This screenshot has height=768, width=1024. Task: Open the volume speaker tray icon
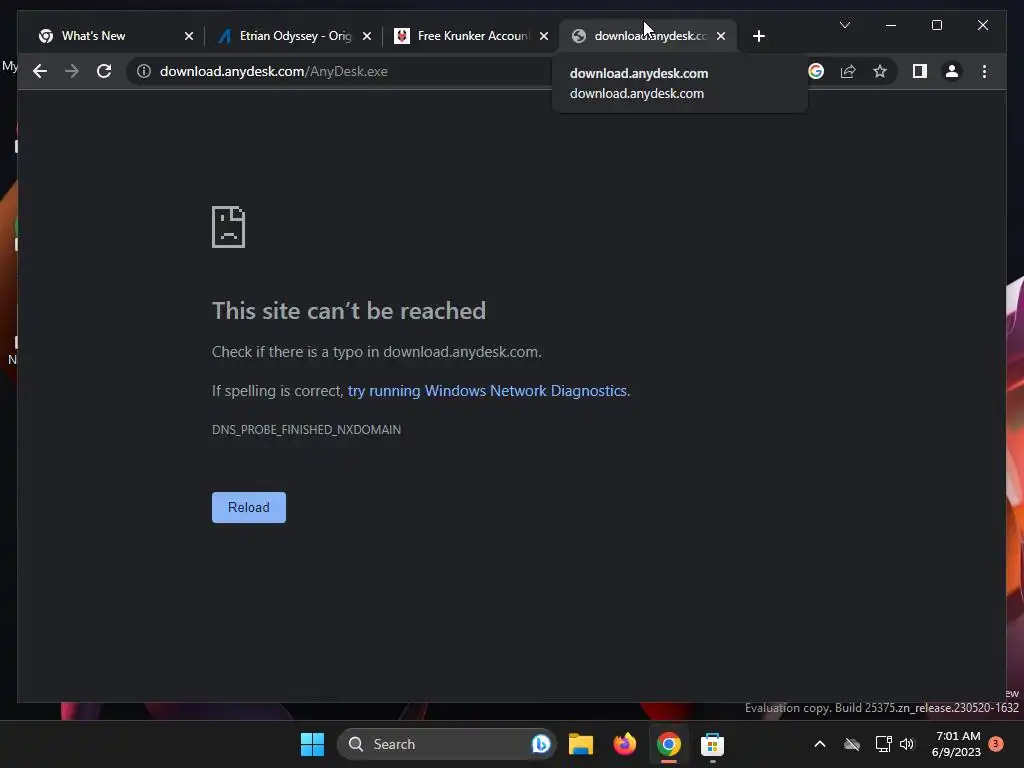[907, 744]
